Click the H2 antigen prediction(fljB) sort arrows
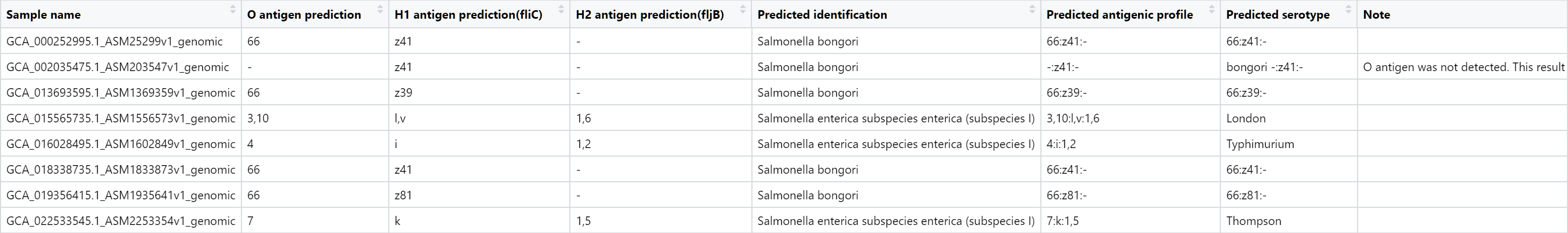Image resolution: width=1568 pixels, height=233 pixels. [x=742, y=10]
